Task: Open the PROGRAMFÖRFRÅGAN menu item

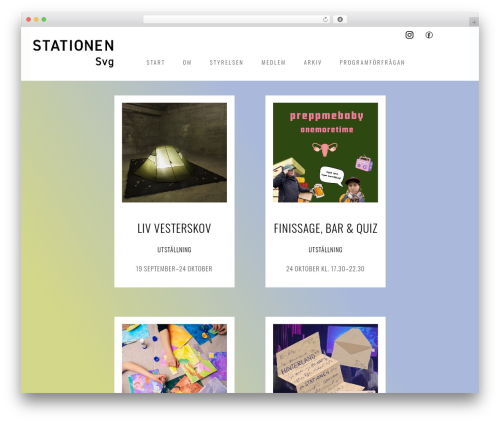Action: (x=372, y=62)
